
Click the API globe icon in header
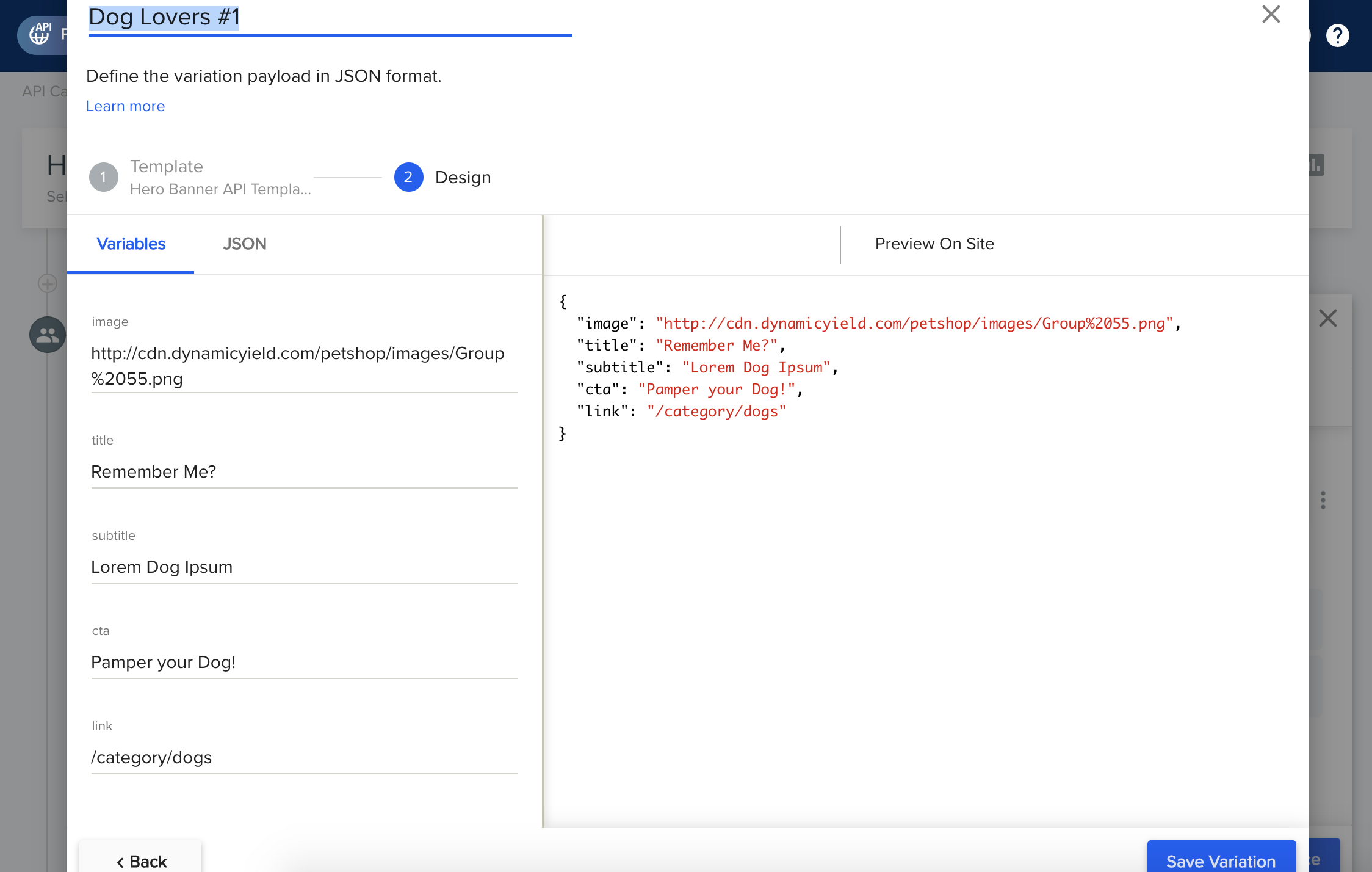[40, 34]
